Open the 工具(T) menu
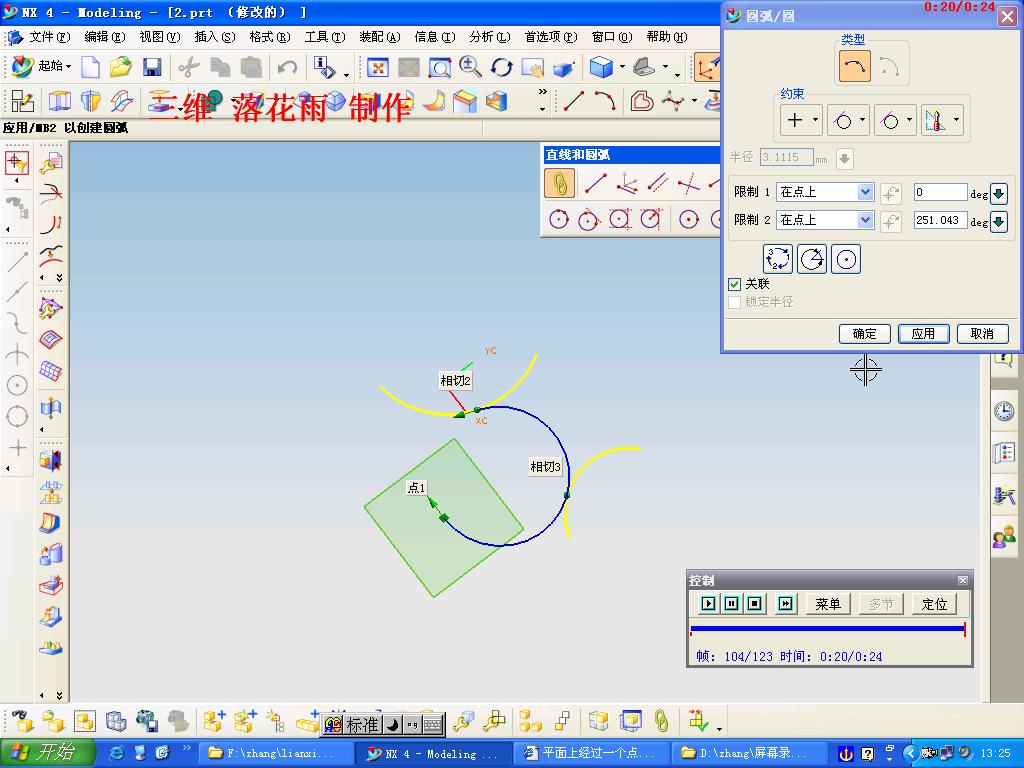1024x768 pixels. pyautogui.click(x=325, y=37)
